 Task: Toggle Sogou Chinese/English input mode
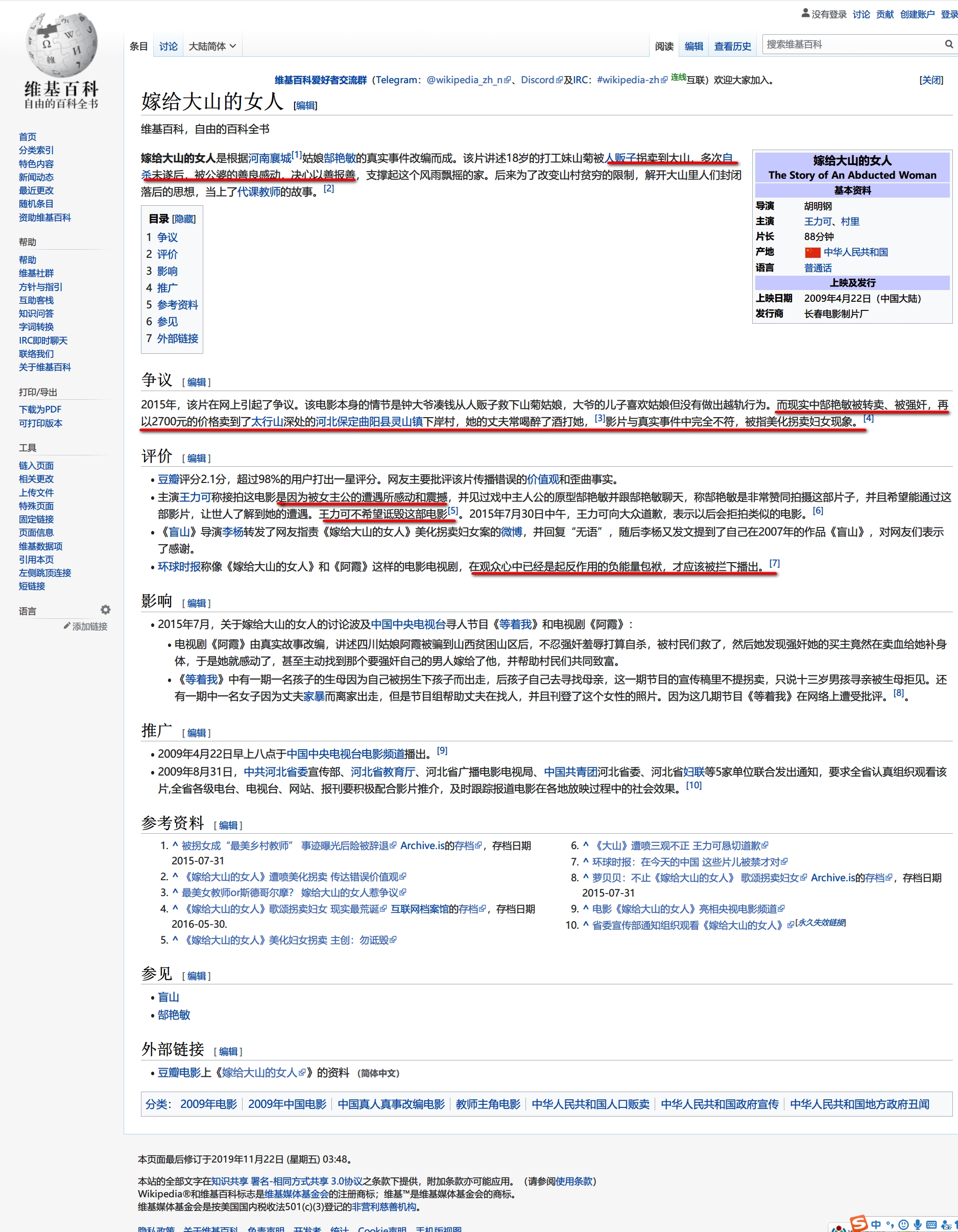[x=876, y=1225]
